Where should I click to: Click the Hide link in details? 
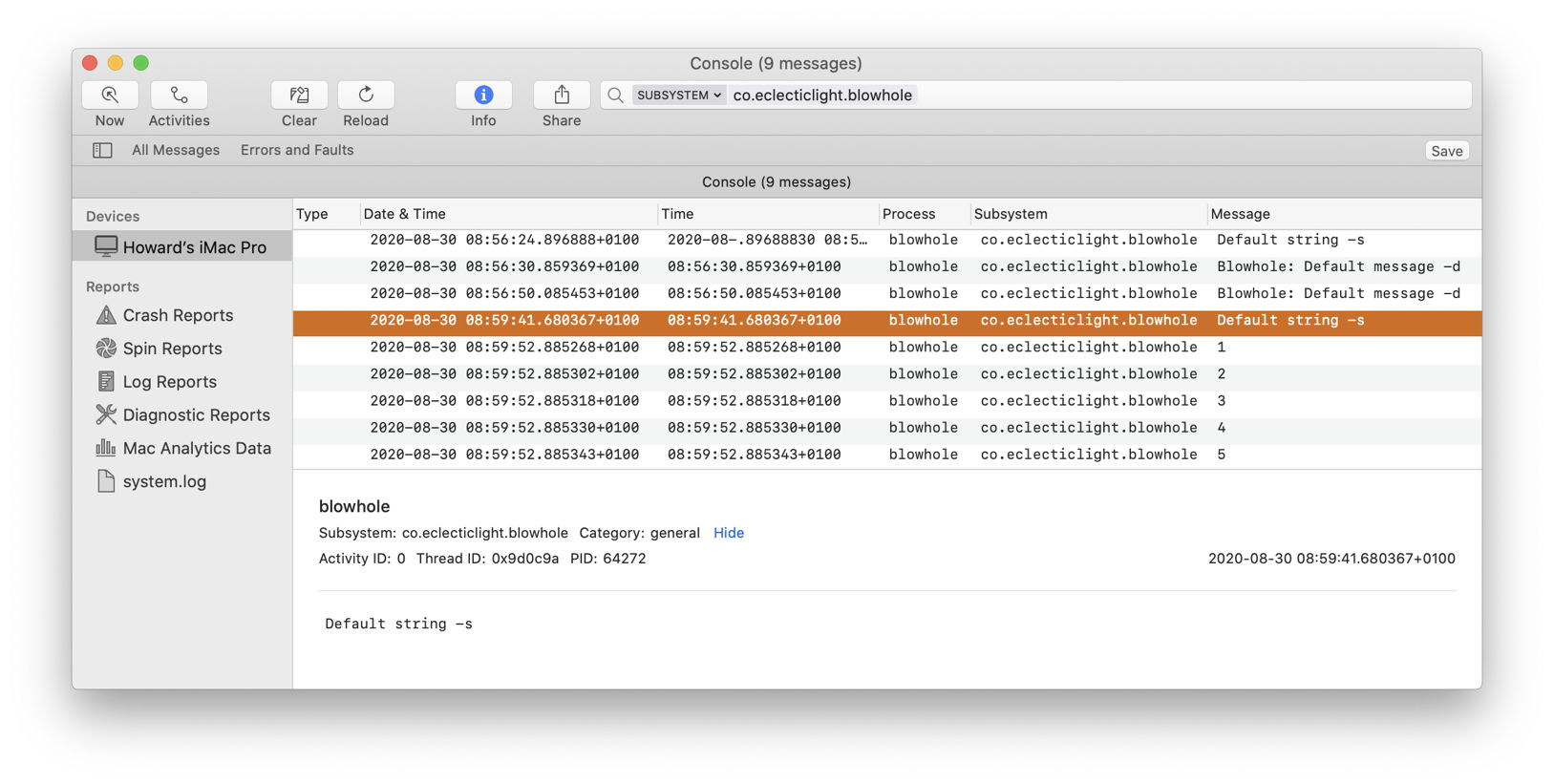pos(729,533)
